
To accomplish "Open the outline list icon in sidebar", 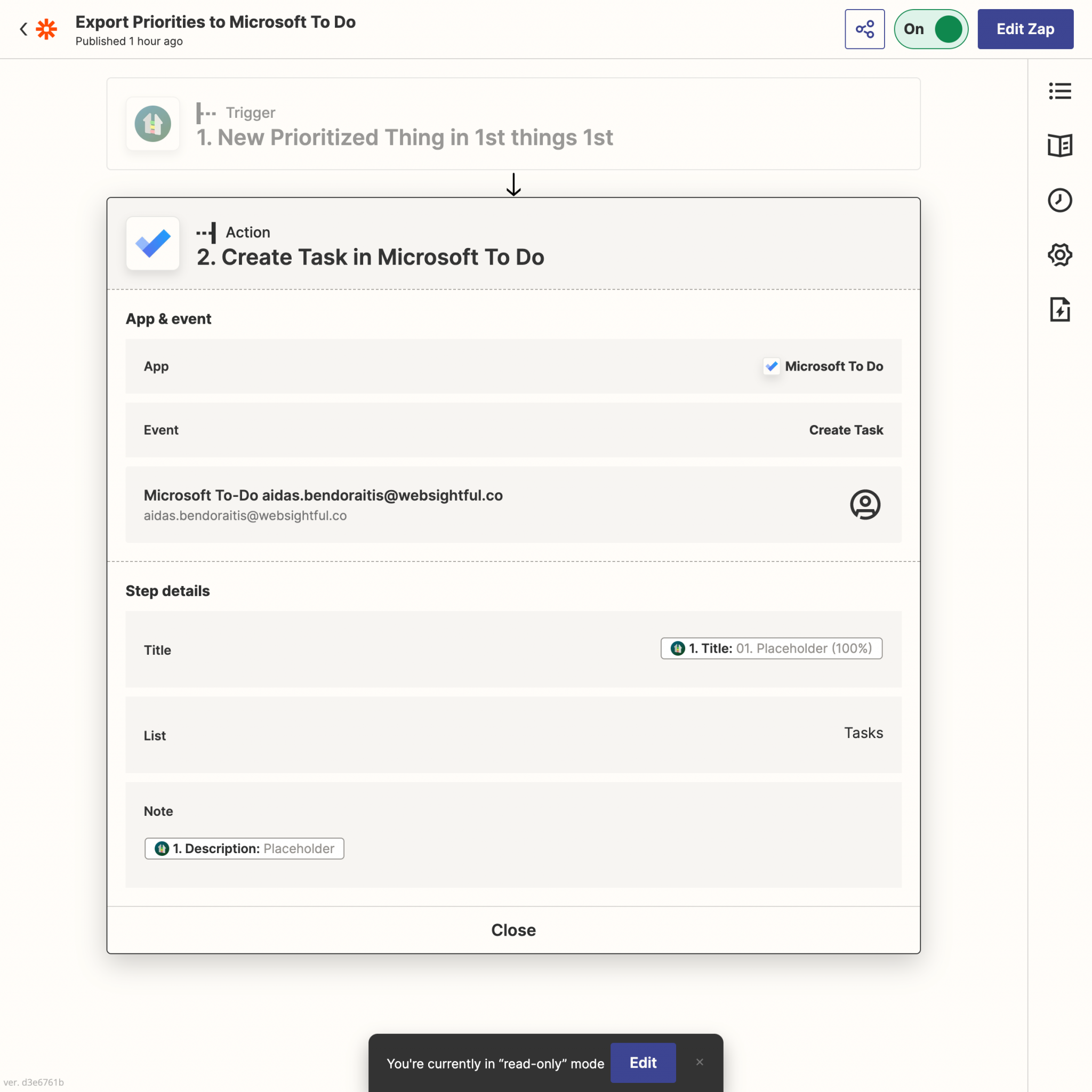I will (1060, 91).
